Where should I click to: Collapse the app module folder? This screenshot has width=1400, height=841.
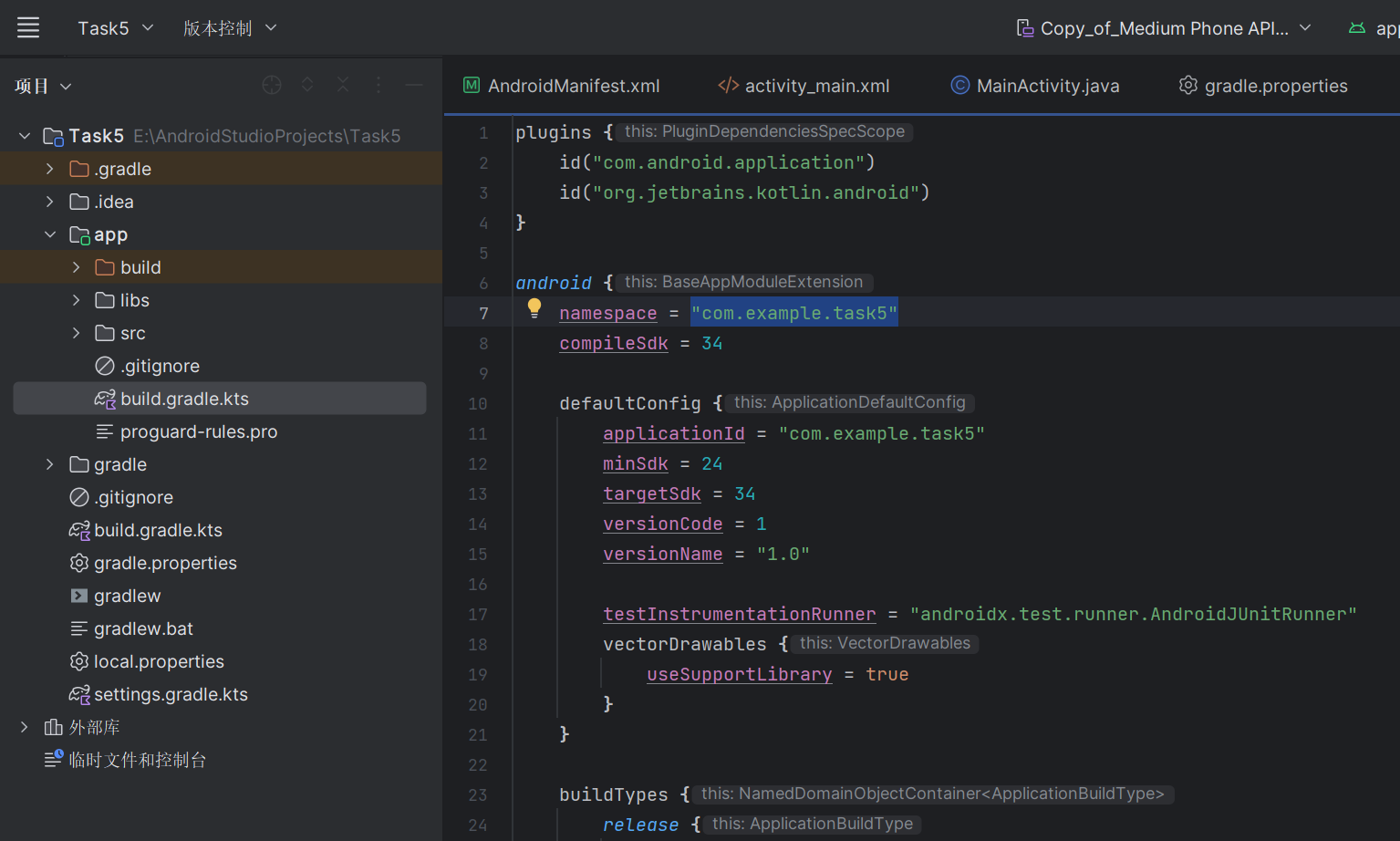point(50,234)
